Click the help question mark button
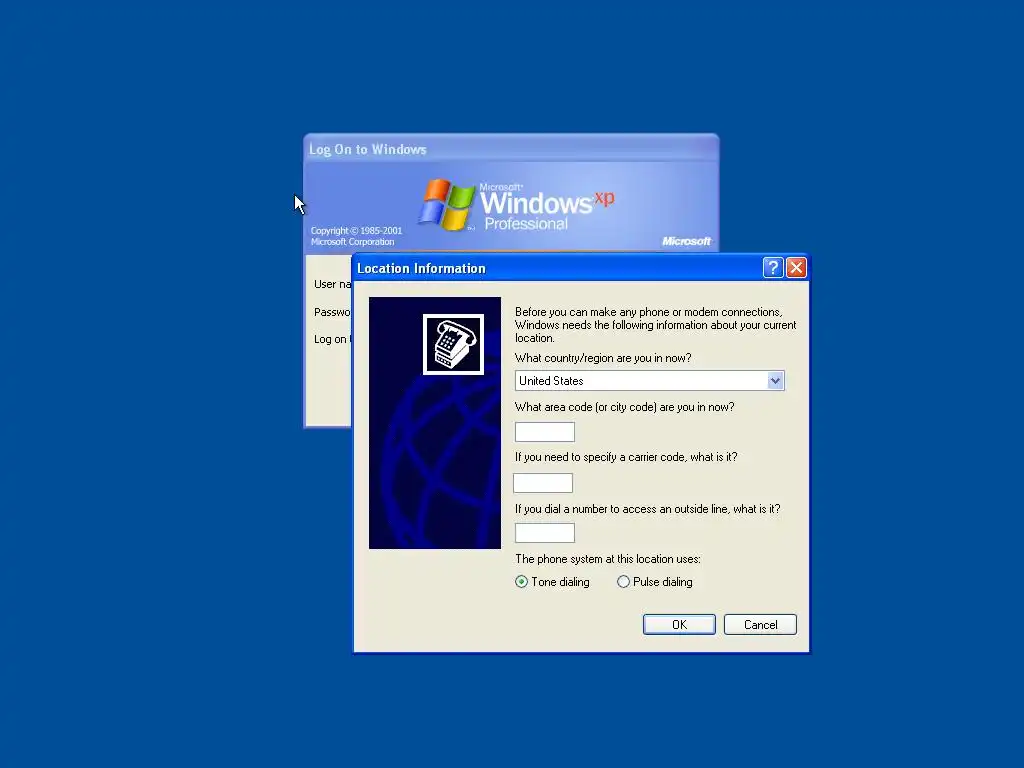 coord(773,268)
